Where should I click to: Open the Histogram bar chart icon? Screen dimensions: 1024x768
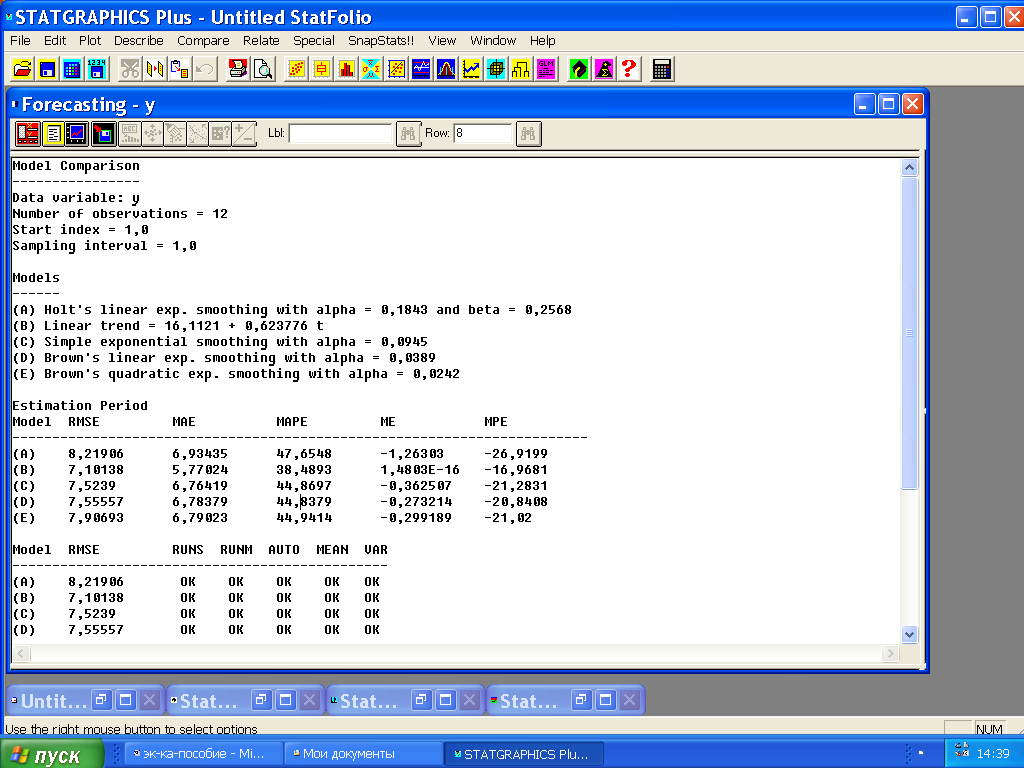tap(346, 69)
